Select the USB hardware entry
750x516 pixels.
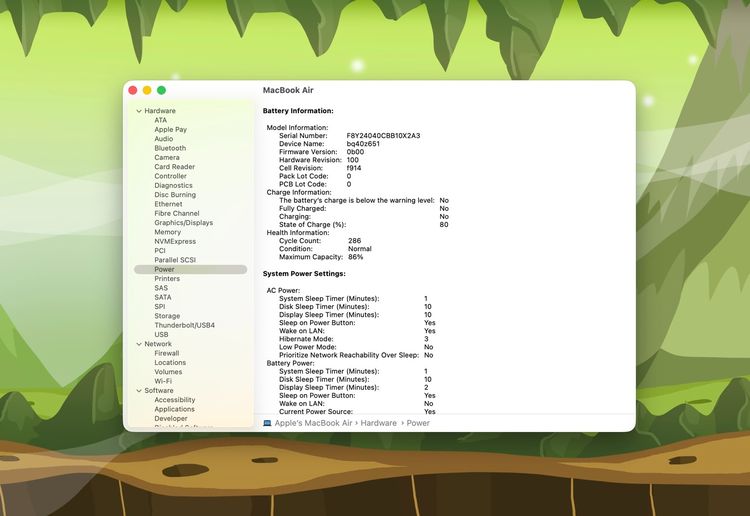[x=161, y=334]
